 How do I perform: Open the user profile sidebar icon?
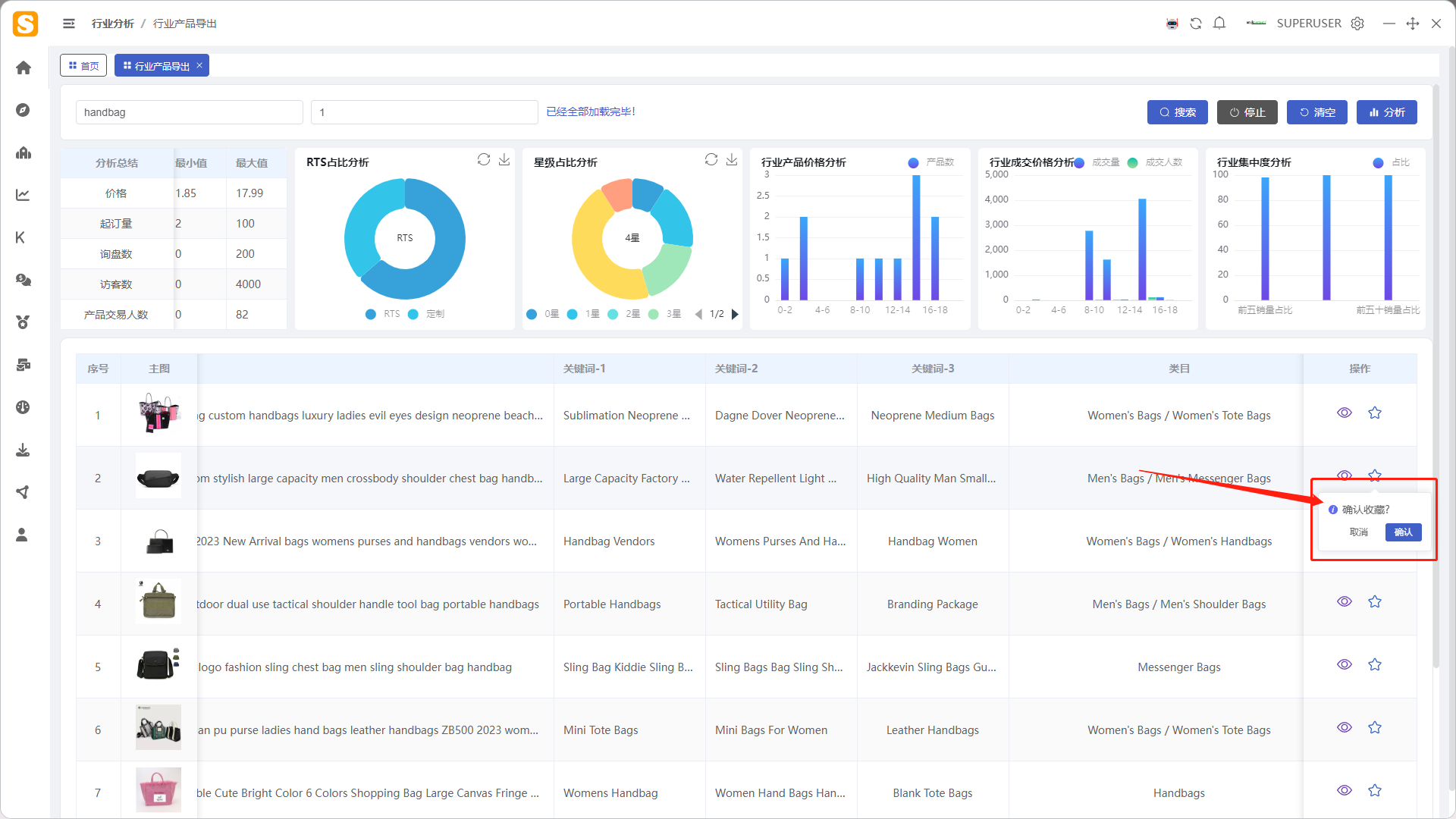coord(22,535)
